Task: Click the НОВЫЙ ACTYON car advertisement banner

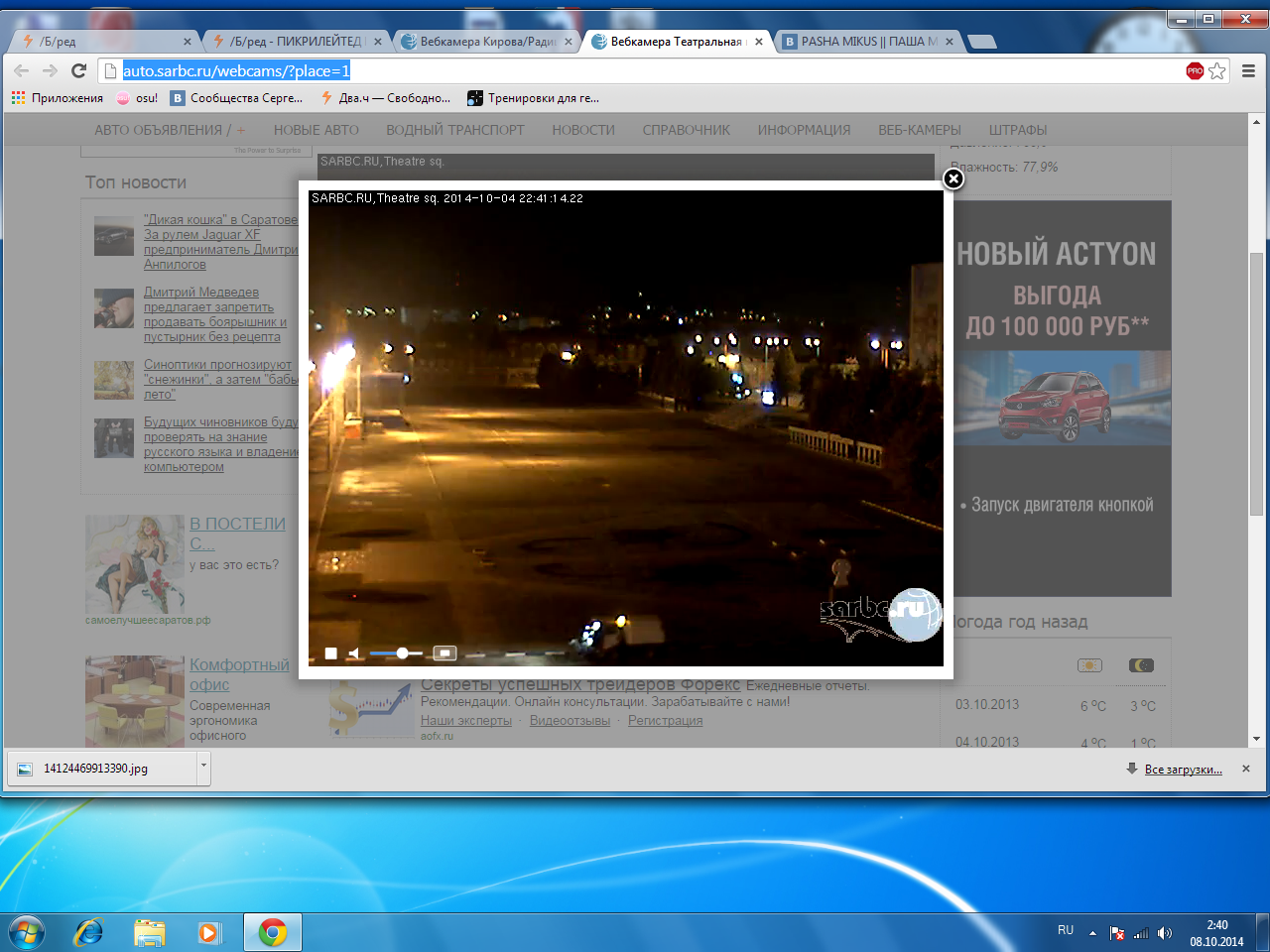Action: click(x=1062, y=399)
